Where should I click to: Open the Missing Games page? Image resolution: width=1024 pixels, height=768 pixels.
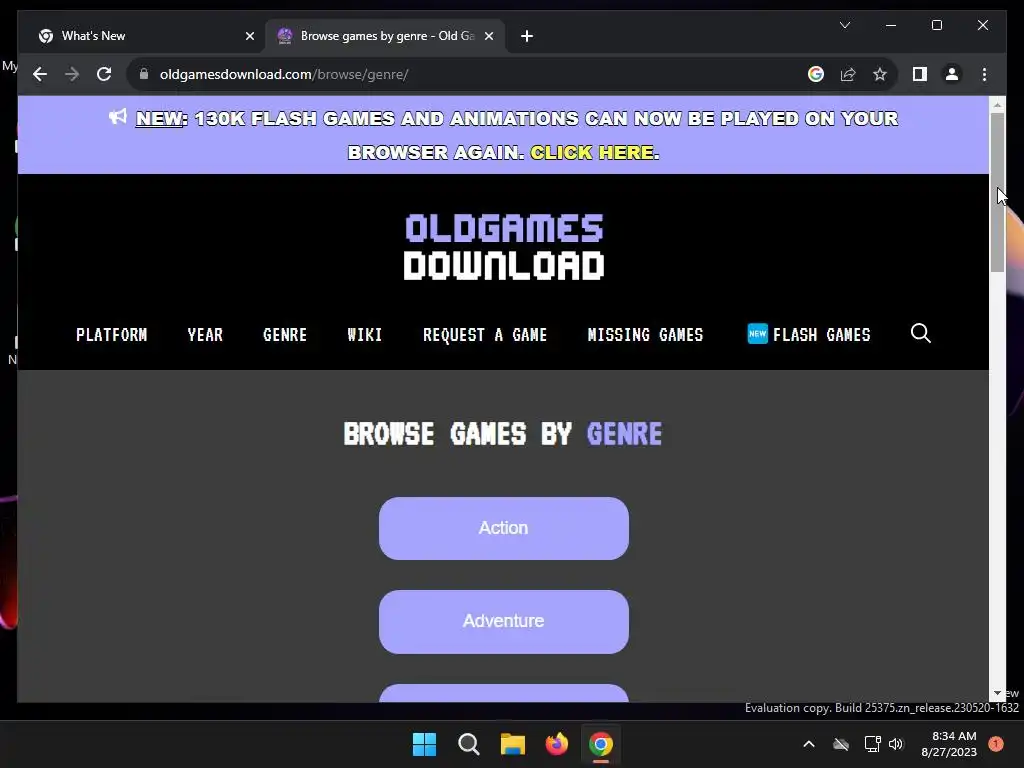point(645,335)
